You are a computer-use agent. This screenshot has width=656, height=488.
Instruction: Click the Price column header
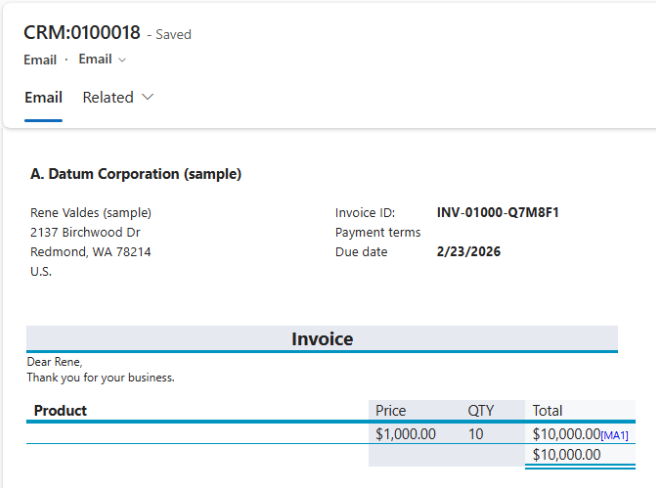click(390, 410)
